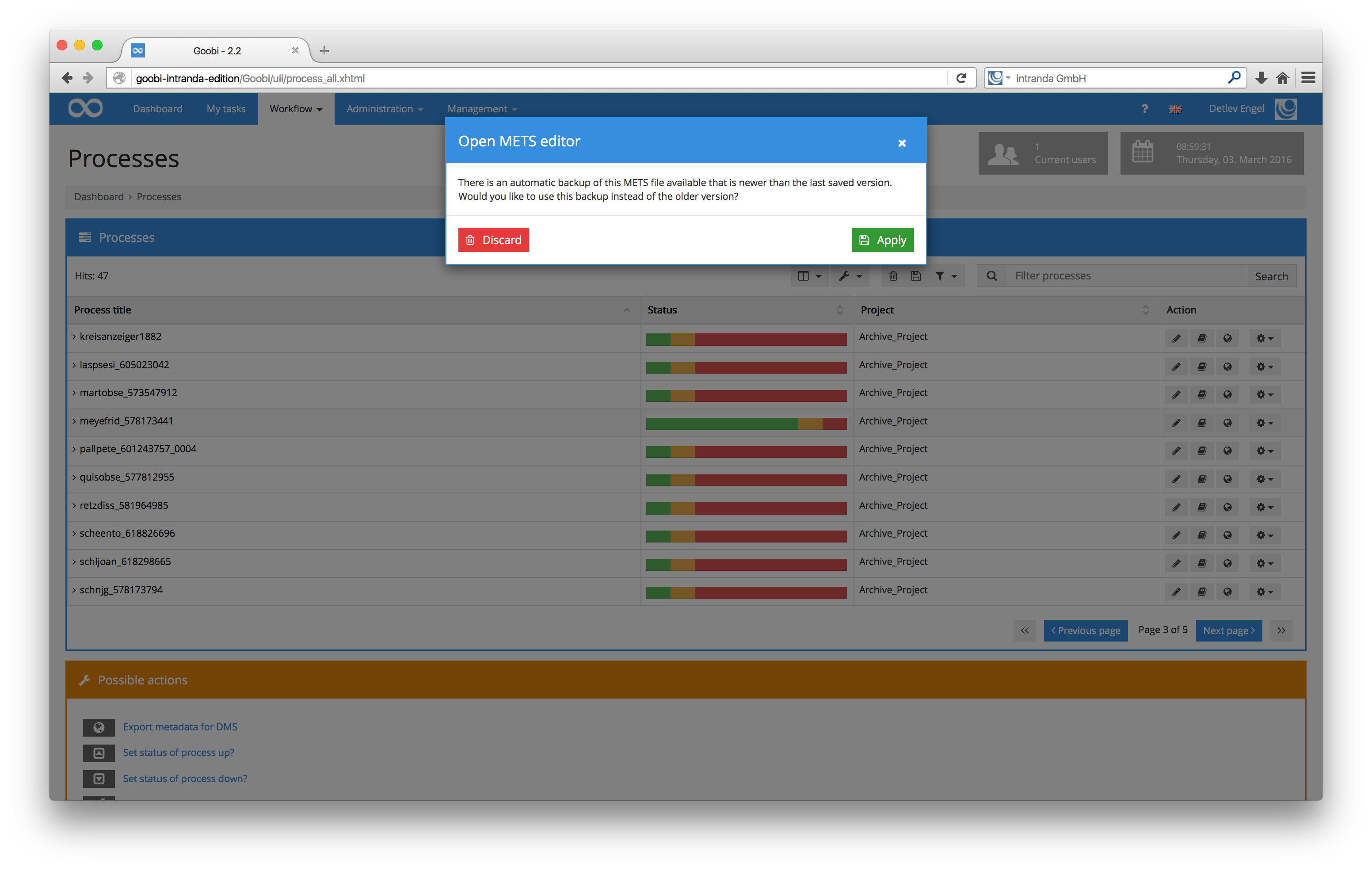Click the kreisanzeiger1882 status progress bar
This screenshot has height=871, width=1372.
[x=746, y=339]
